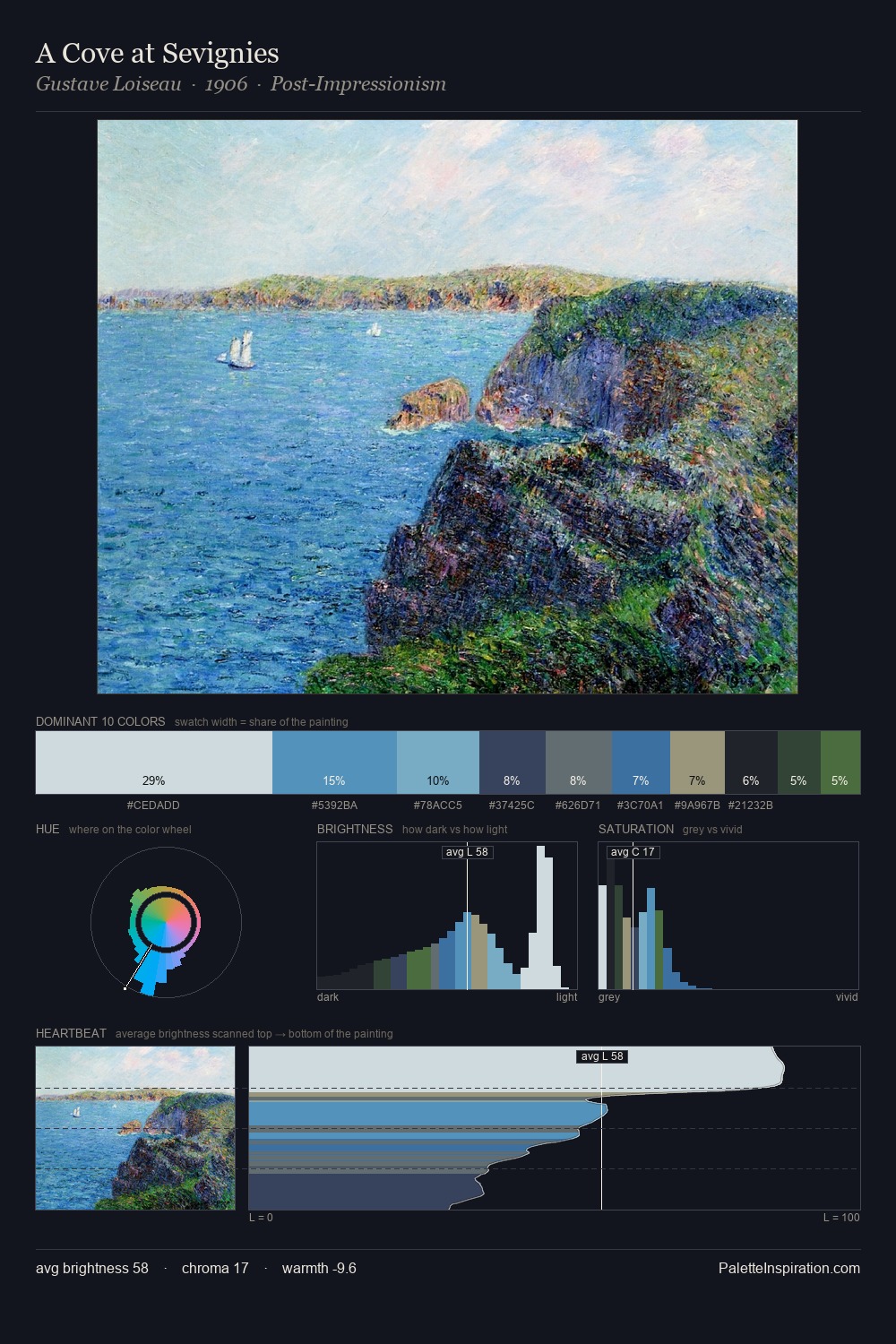Viewport: 896px width, 1344px height.
Task: Click 'warmth -9.6' in the footer
Action: pos(319,1268)
